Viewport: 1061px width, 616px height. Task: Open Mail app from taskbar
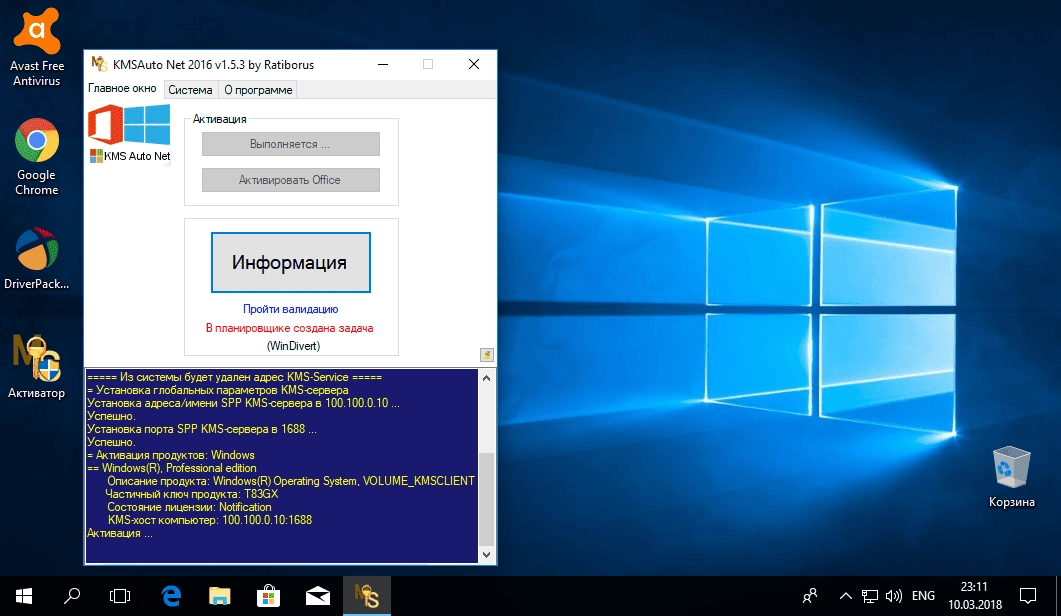click(317, 596)
